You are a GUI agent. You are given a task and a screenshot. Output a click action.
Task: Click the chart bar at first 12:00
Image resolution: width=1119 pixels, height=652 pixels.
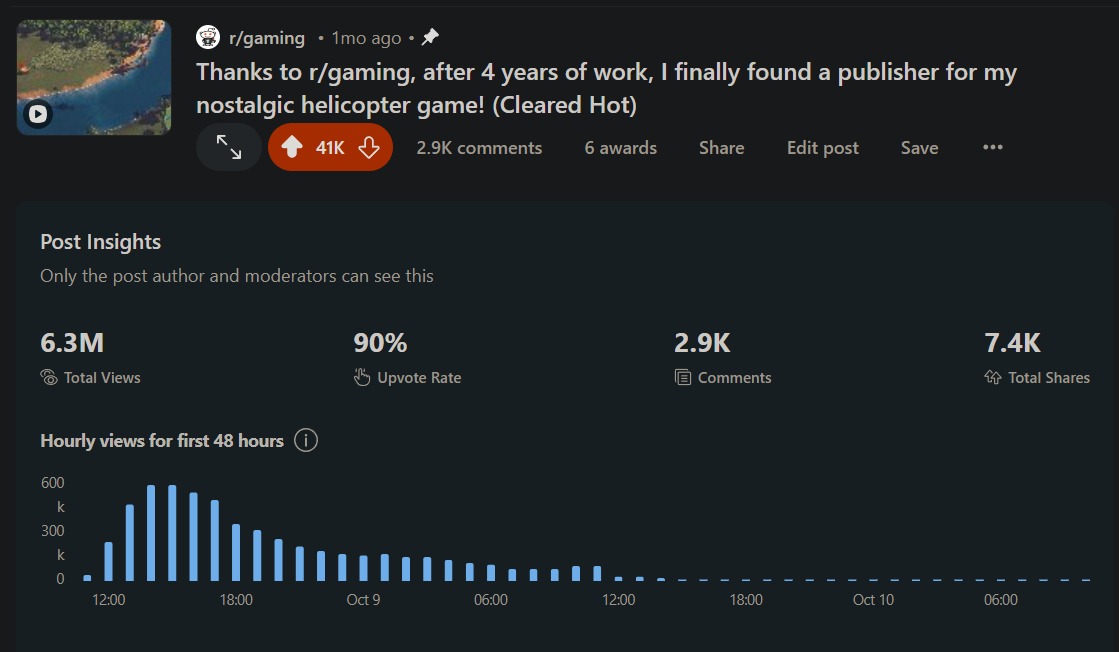point(108,561)
